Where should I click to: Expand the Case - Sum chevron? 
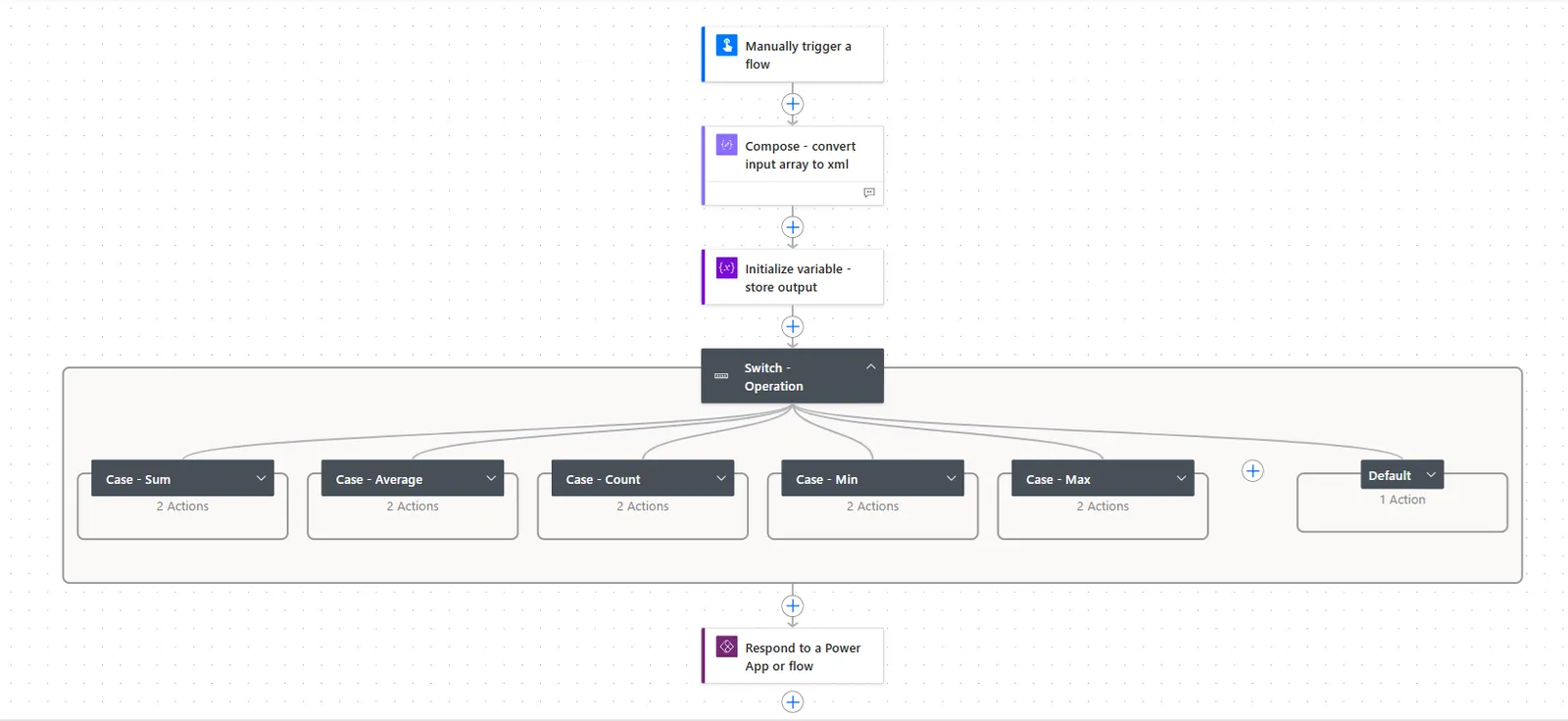click(x=261, y=478)
